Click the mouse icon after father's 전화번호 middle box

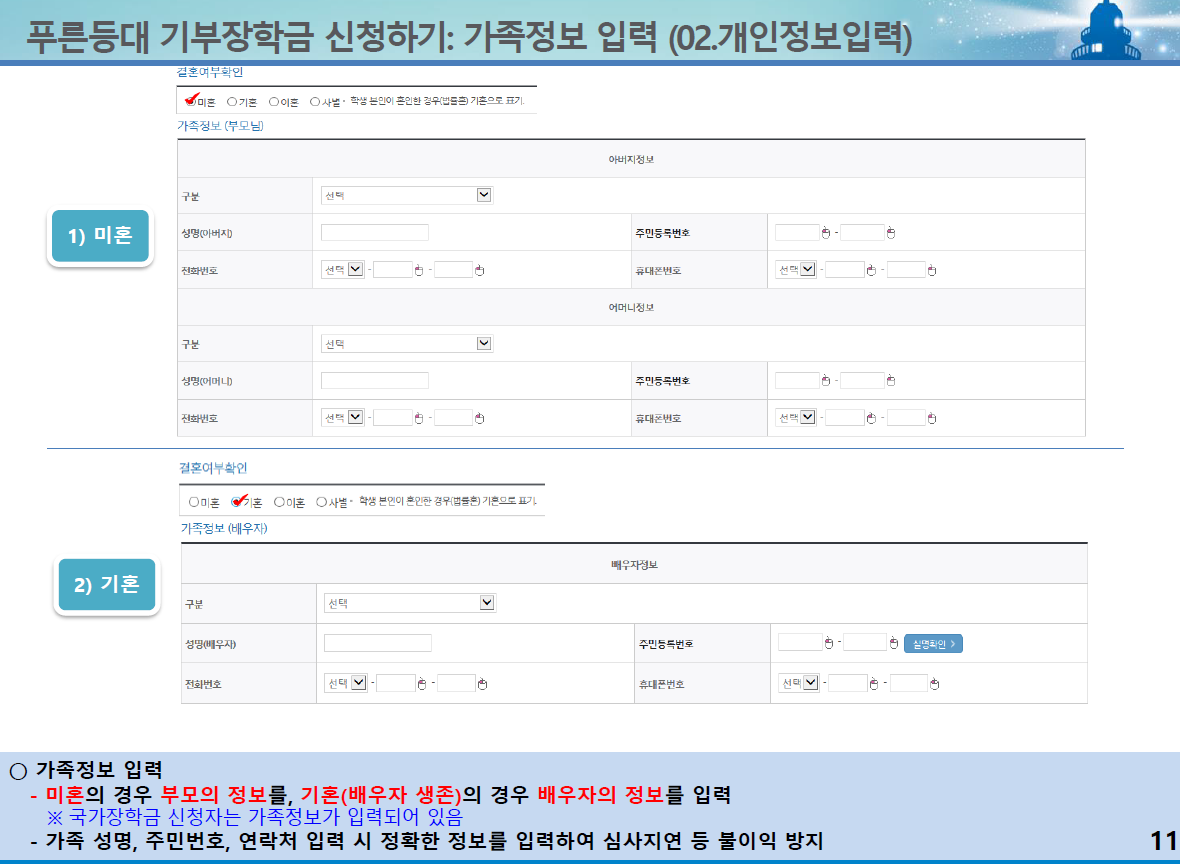(418, 269)
